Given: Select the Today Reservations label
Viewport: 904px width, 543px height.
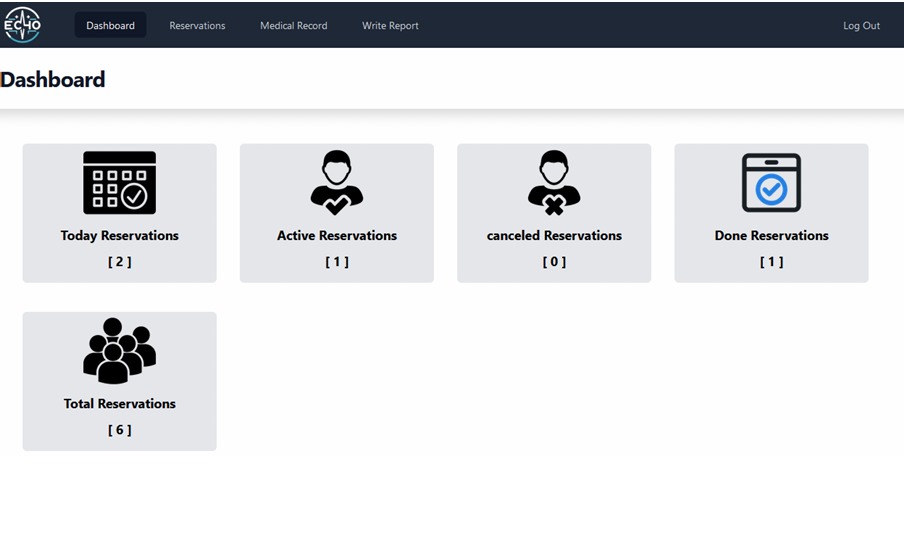Looking at the screenshot, I should 119,235.
